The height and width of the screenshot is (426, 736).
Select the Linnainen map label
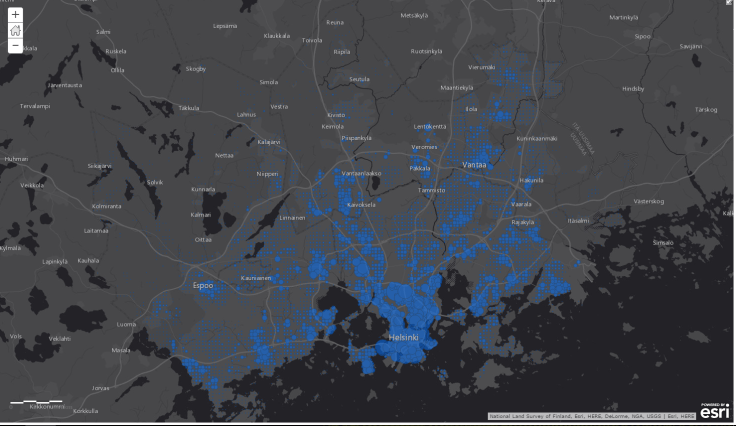tap(292, 217)
